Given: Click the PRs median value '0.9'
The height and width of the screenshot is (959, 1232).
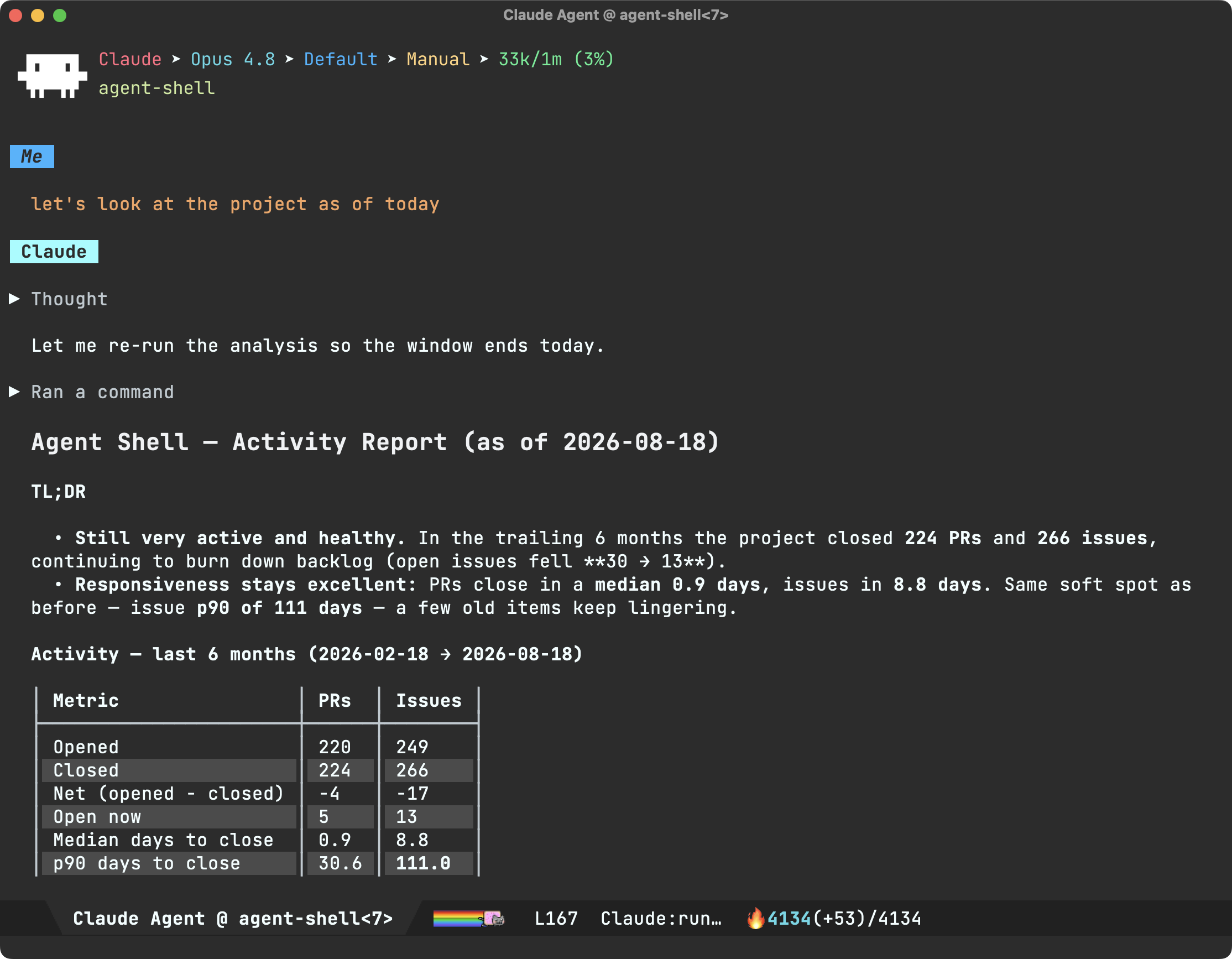Looking at the screenshot, I should [335, 840].
